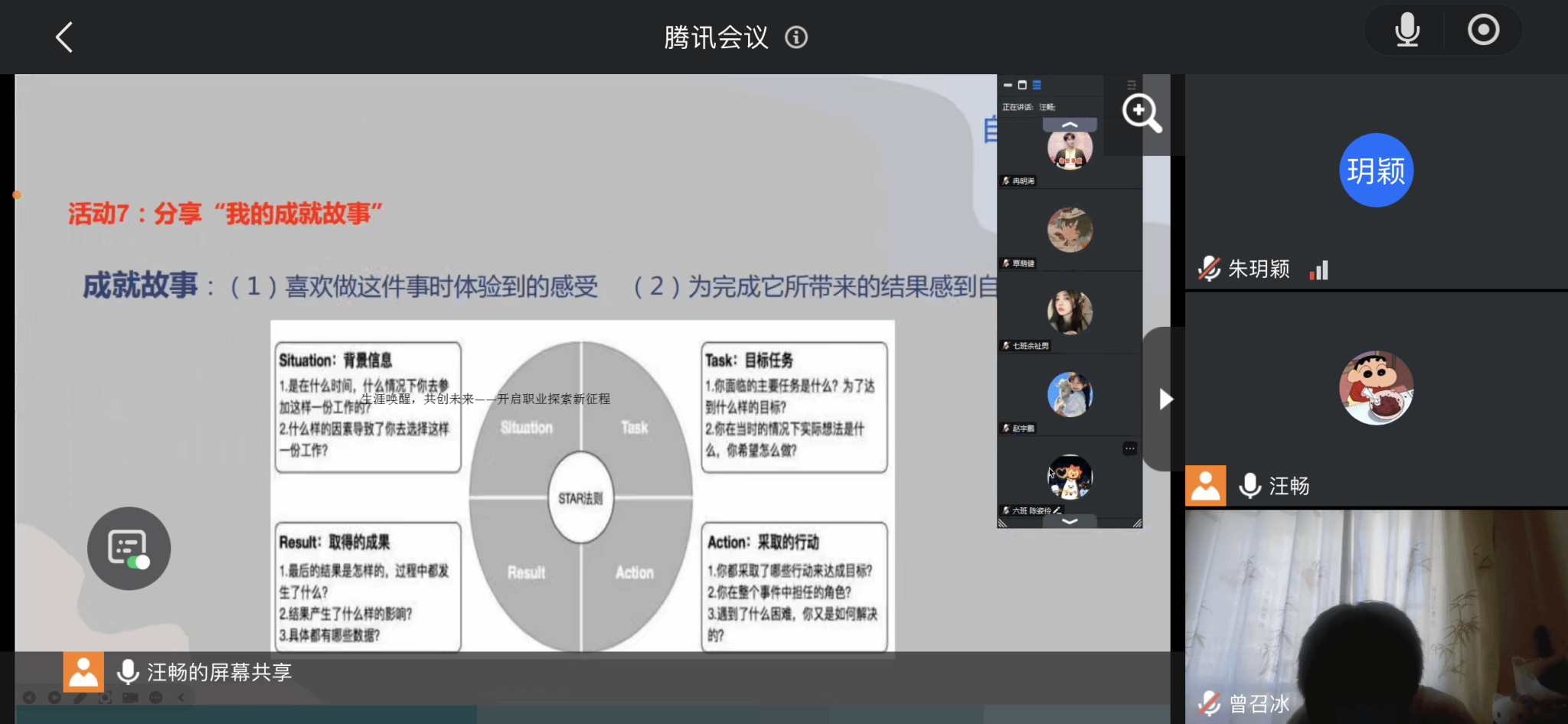
Task: Toggle the live captions floating button
Action: click(129, 548)
